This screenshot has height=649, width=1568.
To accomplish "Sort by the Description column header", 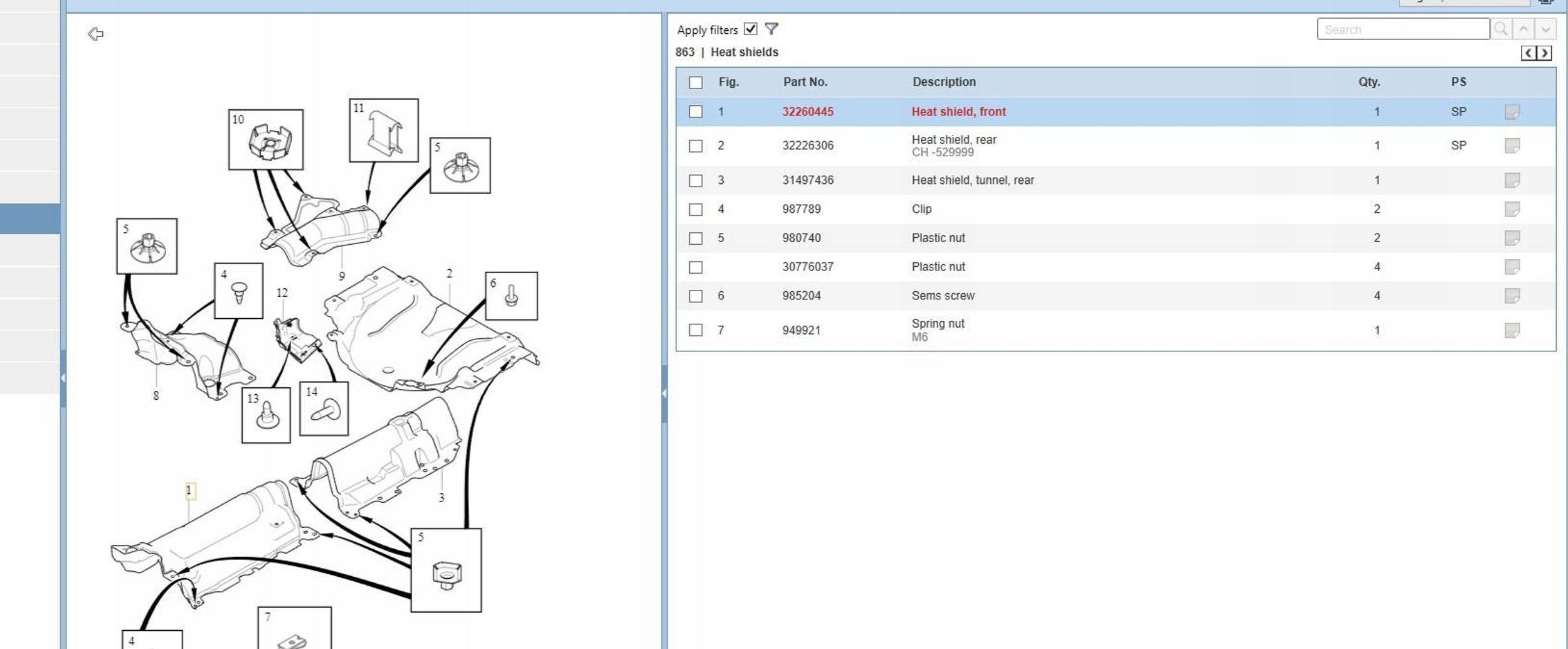I will [x=944, y=82].
